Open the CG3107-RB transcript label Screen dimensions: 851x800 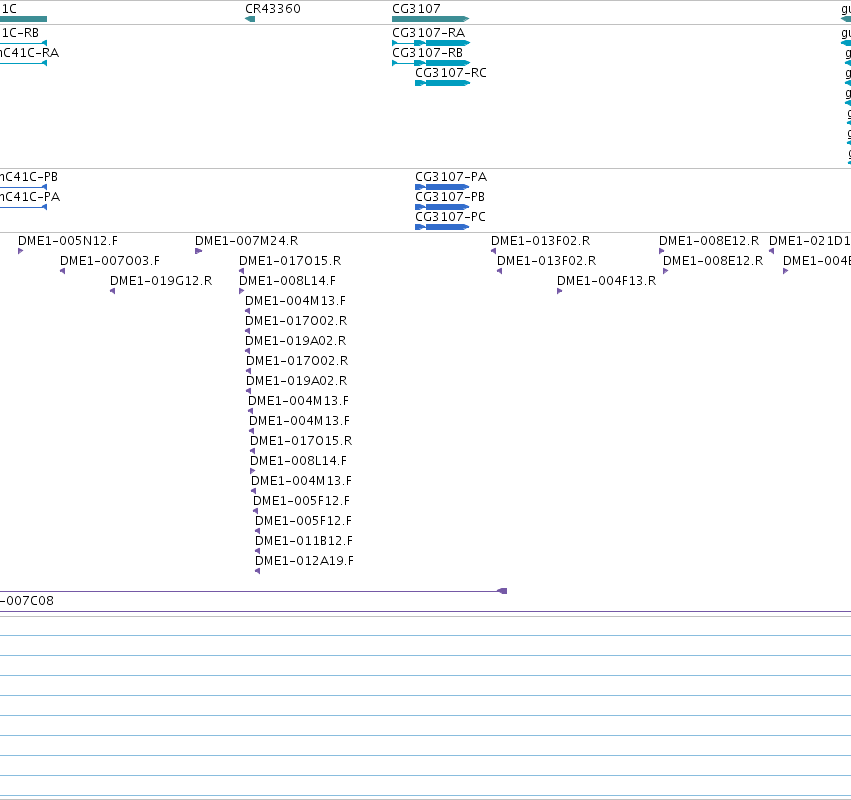[x=428, y=53]
